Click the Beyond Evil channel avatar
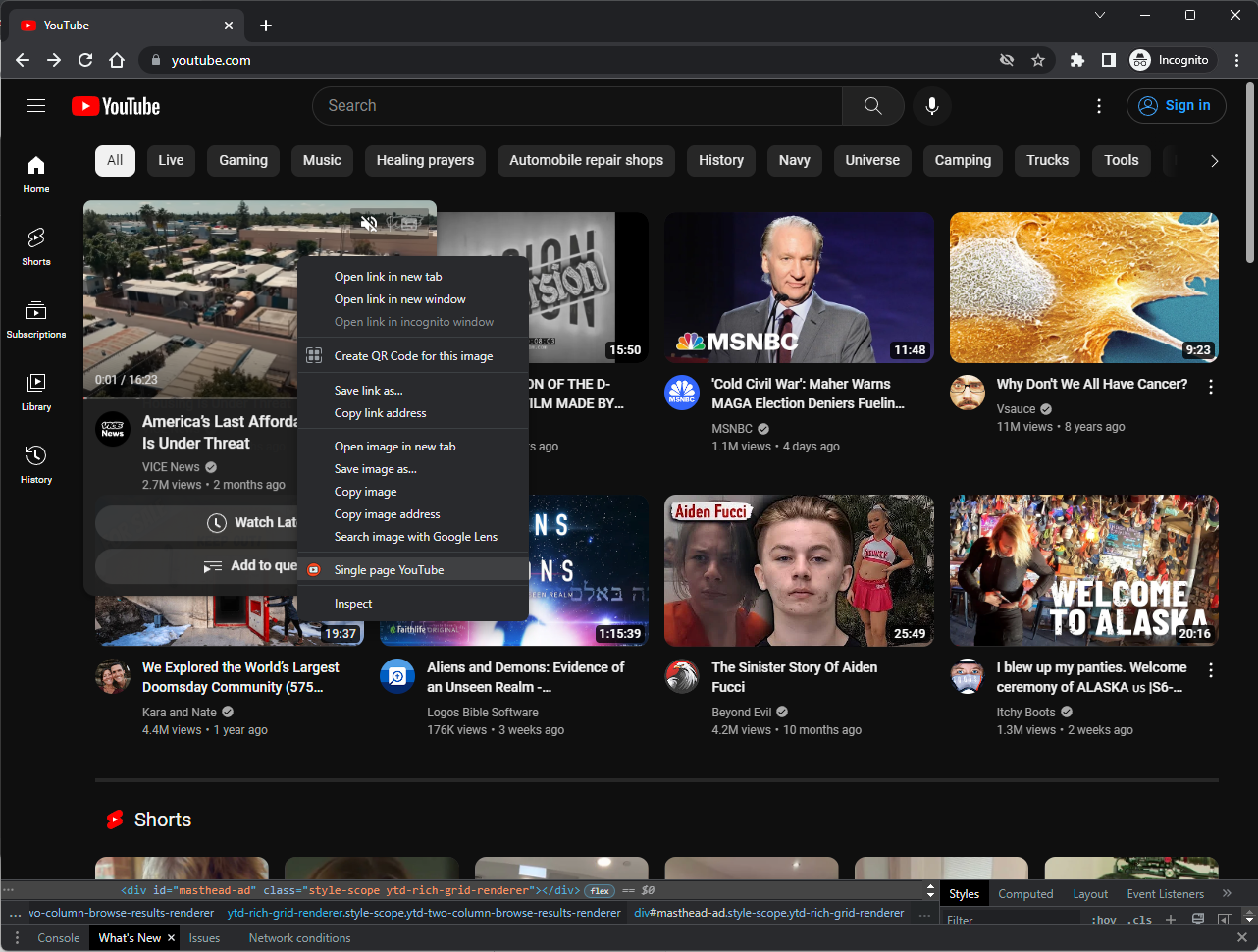Image resolution: width=1258 pixels, height=952 pixels. (x=682, y=676)
